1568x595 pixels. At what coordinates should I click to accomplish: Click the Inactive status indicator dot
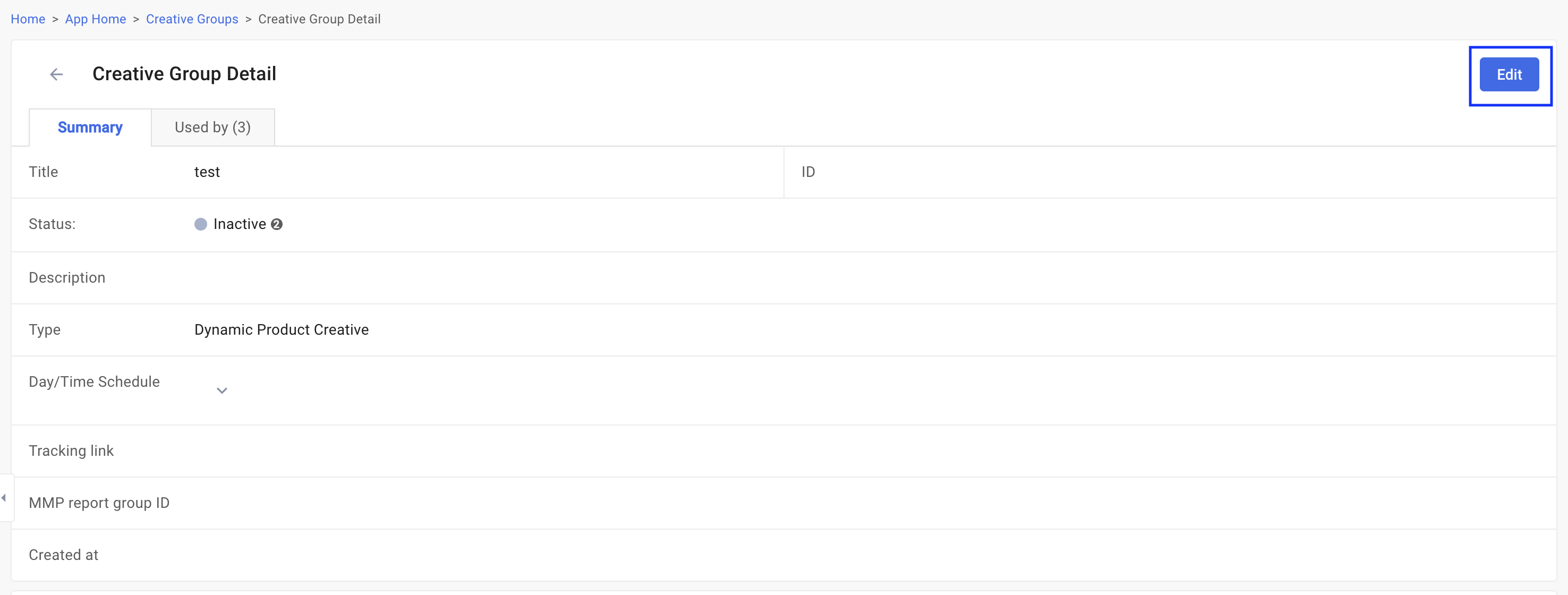(201, 224)
